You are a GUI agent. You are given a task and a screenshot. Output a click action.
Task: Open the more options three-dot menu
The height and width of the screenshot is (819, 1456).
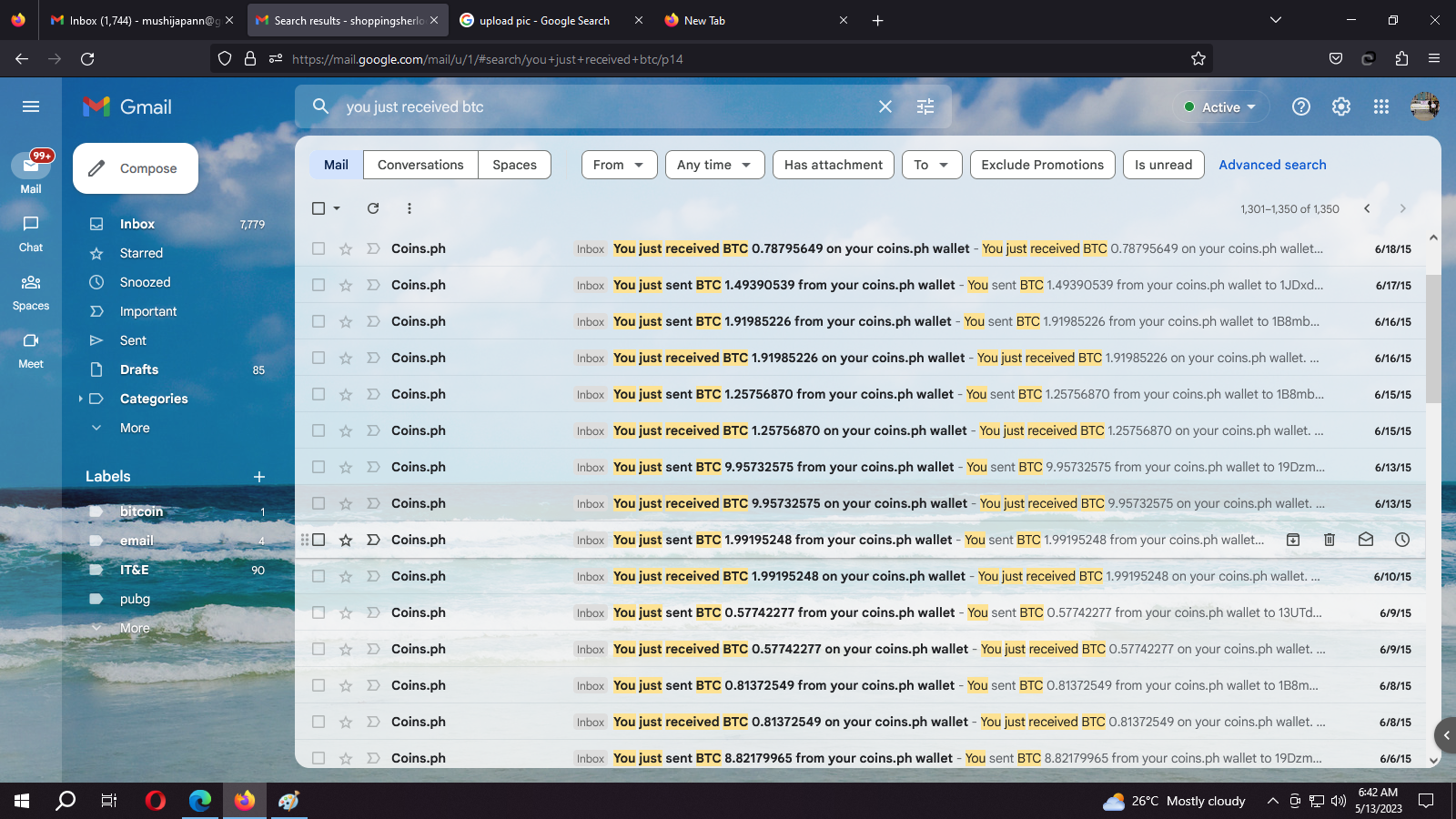[x=409, y=208]
